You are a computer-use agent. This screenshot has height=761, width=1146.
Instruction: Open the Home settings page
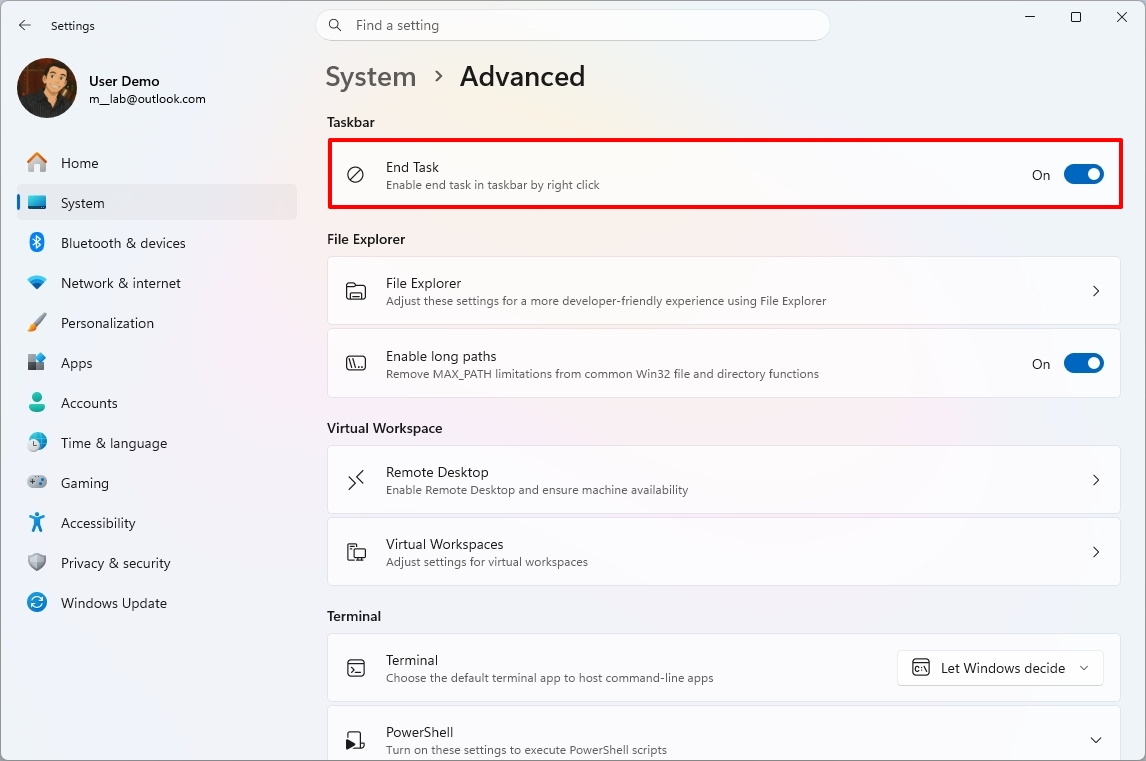[156, 162]
